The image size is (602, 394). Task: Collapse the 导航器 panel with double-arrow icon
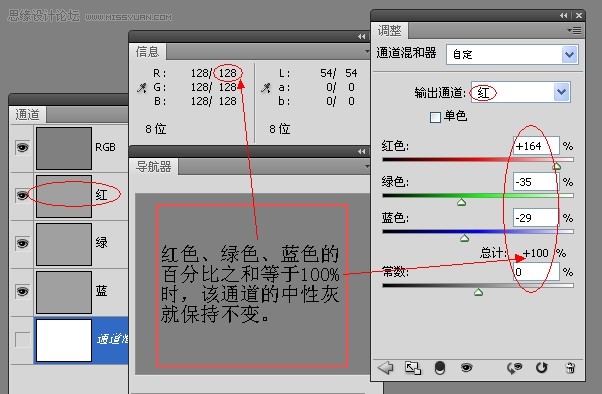pyautogui.click(x=362, y=152)
